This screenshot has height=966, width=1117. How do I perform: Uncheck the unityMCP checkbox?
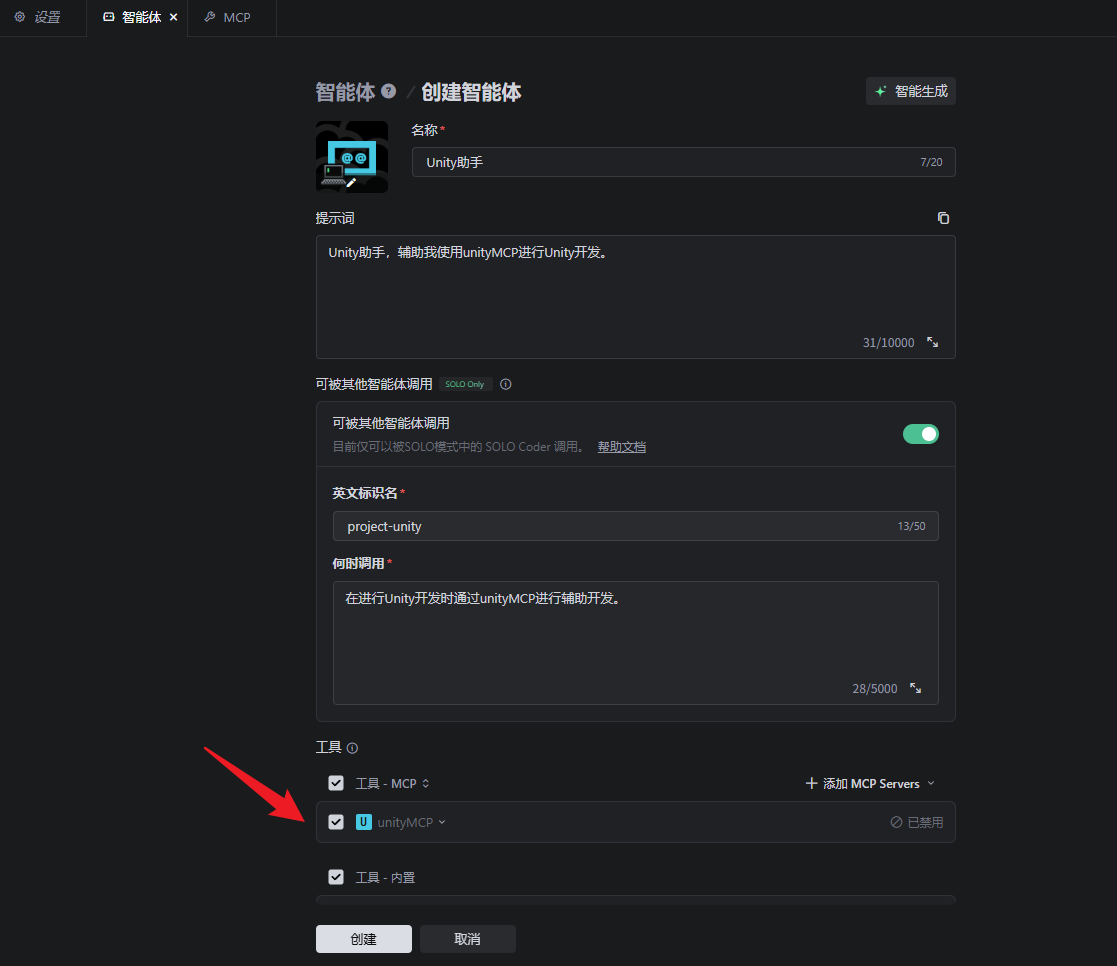coord(336,822)
